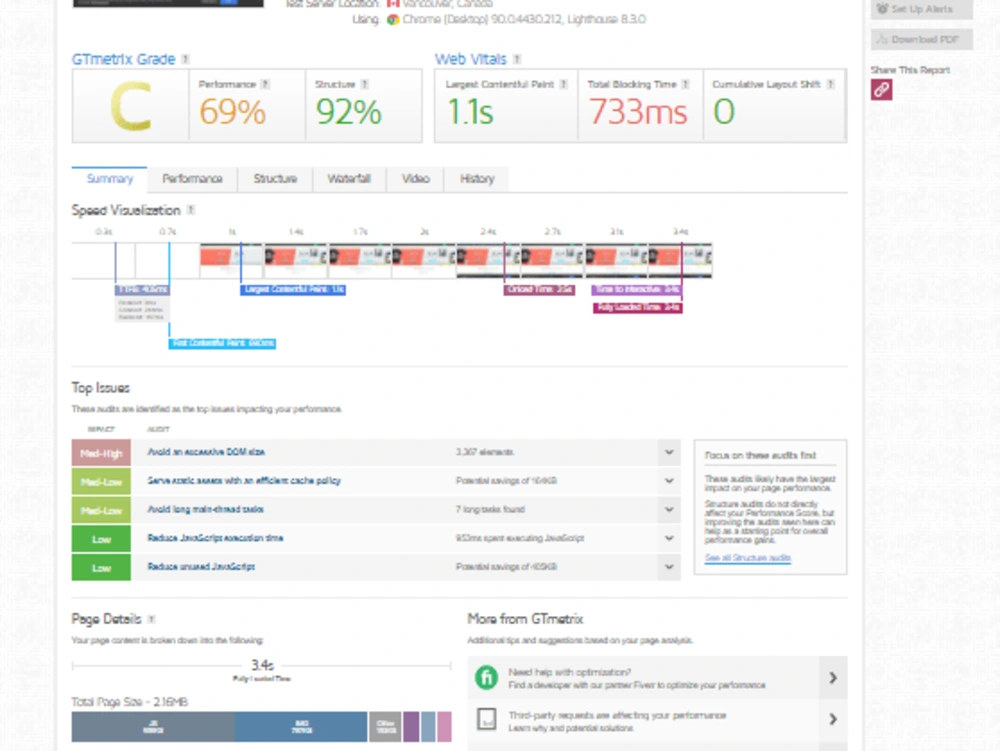Open help icon next to Web Vitals

pos(517,59)
